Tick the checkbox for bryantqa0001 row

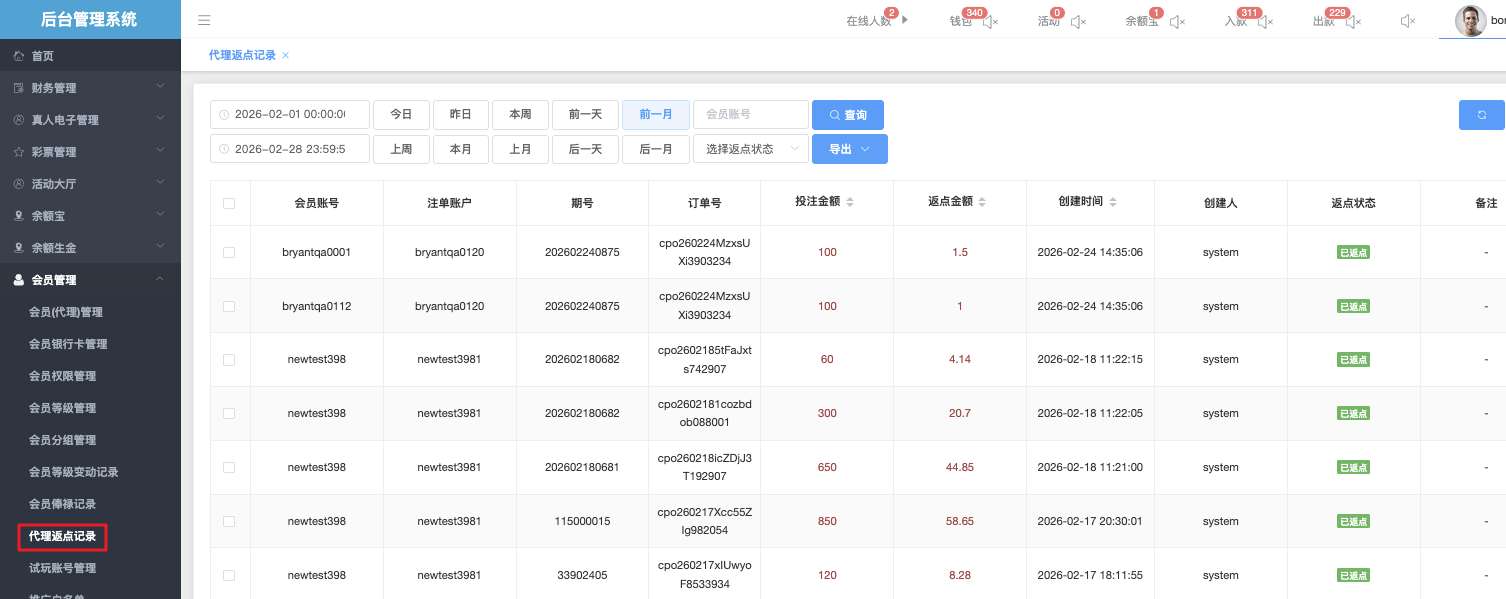click(x=229, y=253)
